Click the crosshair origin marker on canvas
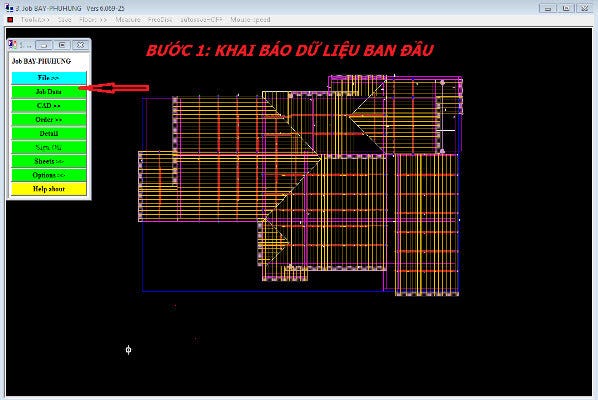The height and width of the screenshot is (400, 598). click(x=129, y=350)
